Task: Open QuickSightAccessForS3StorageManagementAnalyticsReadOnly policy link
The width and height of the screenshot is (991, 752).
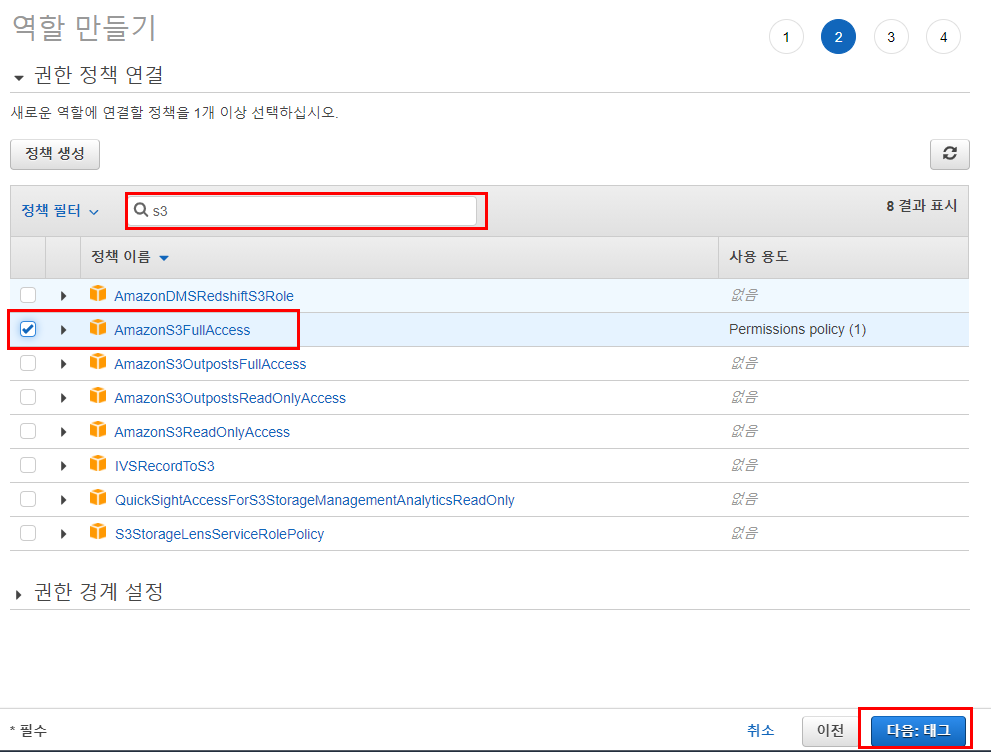Action: point(314,500)
